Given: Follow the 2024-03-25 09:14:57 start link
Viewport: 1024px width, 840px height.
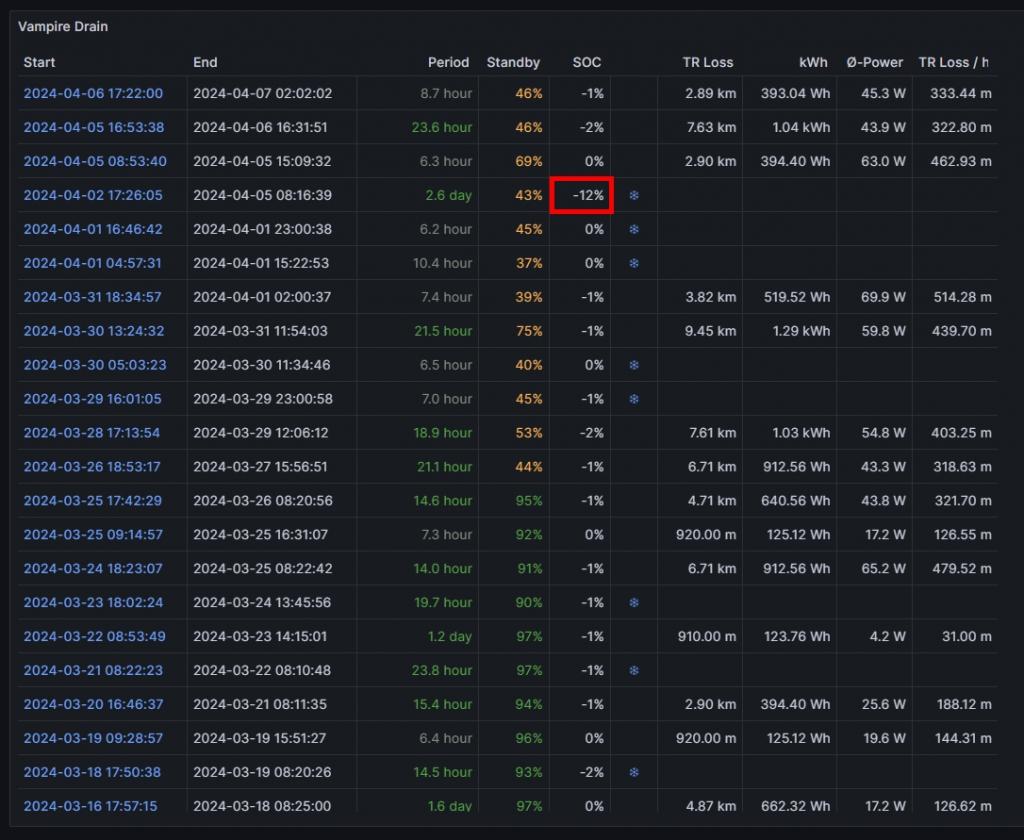Looking at the screenshot, I should [93, 535].
